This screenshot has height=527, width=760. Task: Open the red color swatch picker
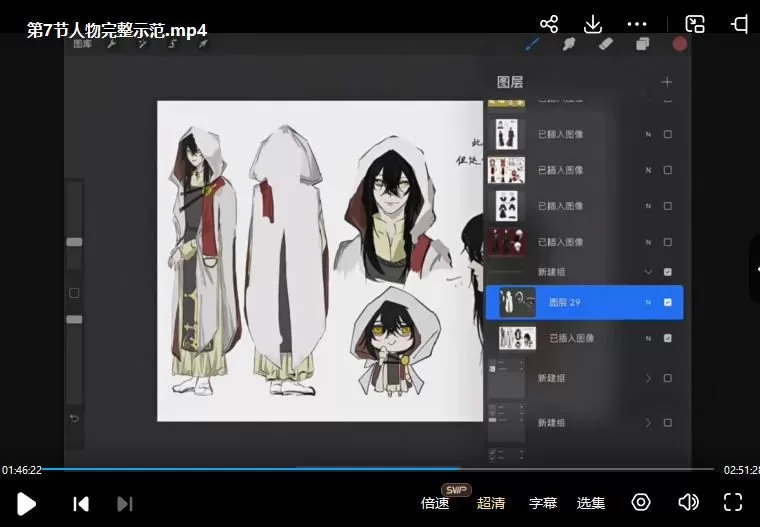680,44
